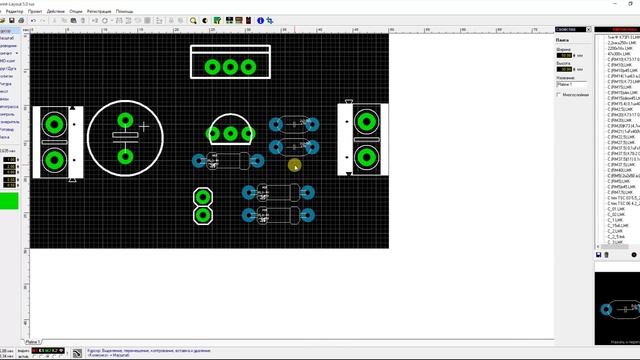Click the green checklist toolbar icon

(x=217, y=20)
